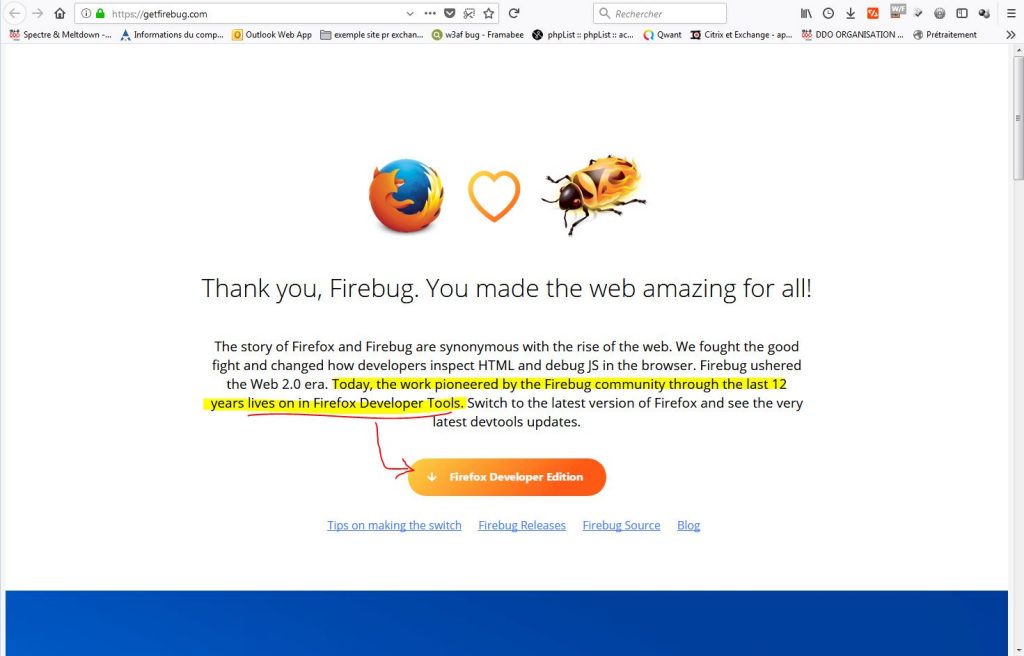Click the vertical page scrollbar thumb
Image resolution: width=1024 pixels, height=656 pixels.
(x=1018, y=118)
